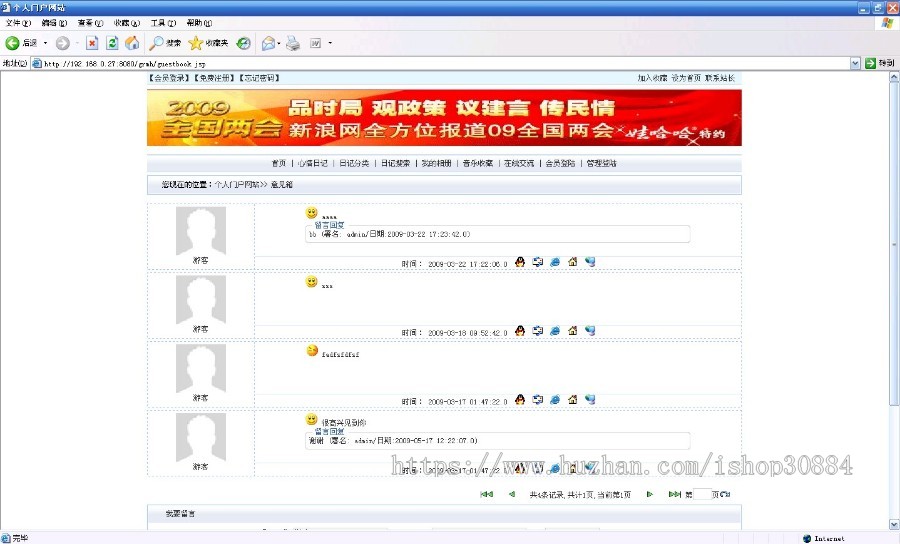Screen dimensions: 900x544
Task: Click the Edit with Word toolbar icon
Action: (x=315, y=43)
